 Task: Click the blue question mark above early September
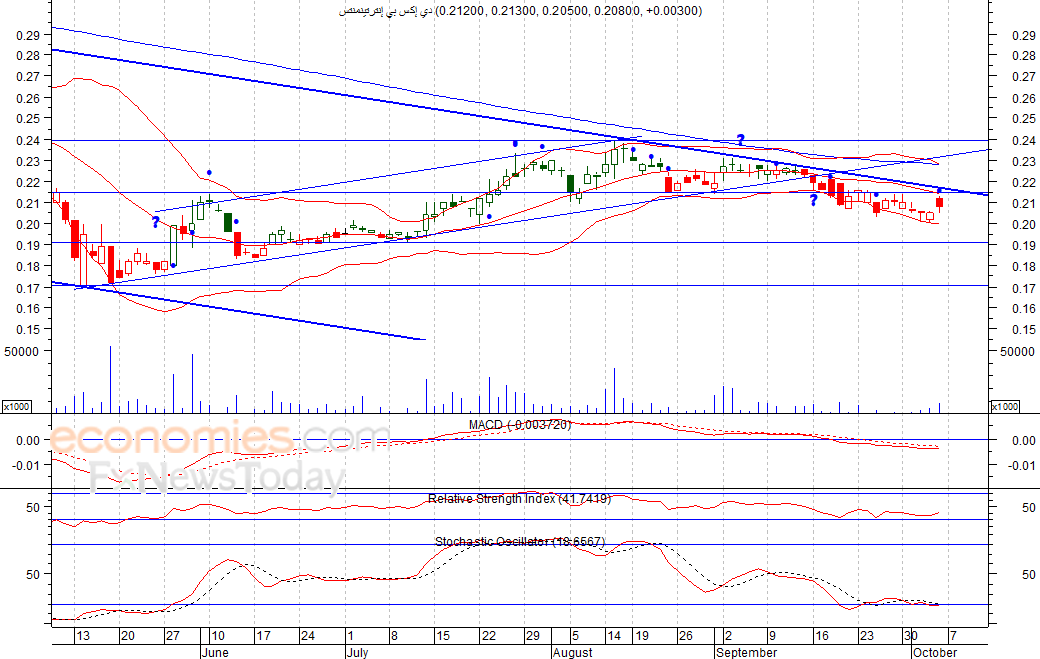click(x=741, y=140)
